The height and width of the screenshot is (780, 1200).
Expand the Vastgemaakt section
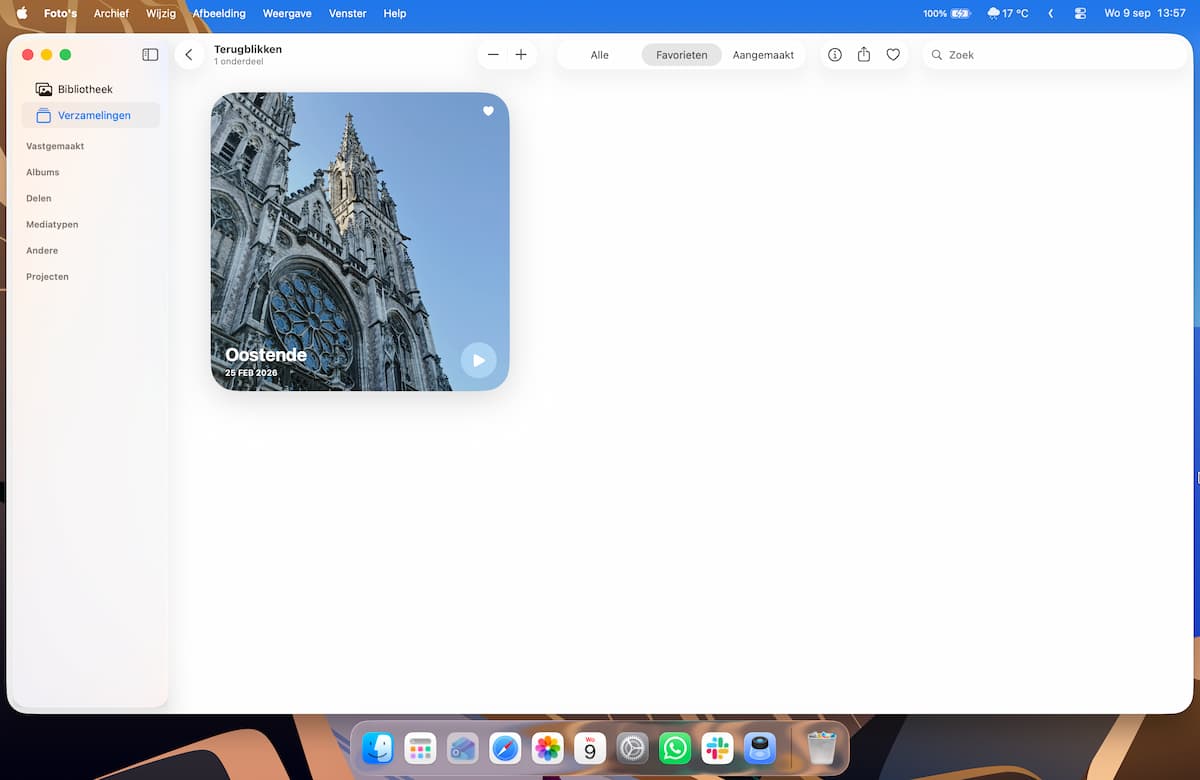[x=55, y=146]
